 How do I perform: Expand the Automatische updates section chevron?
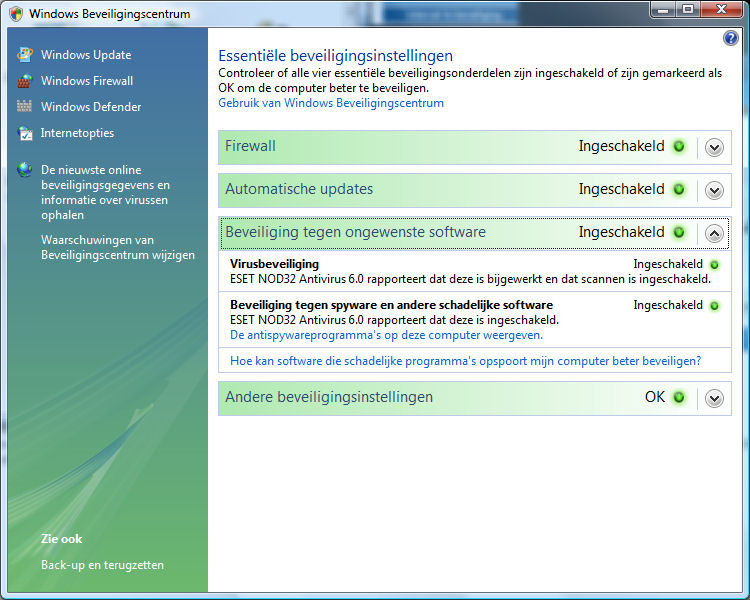(x=714, y=190)
